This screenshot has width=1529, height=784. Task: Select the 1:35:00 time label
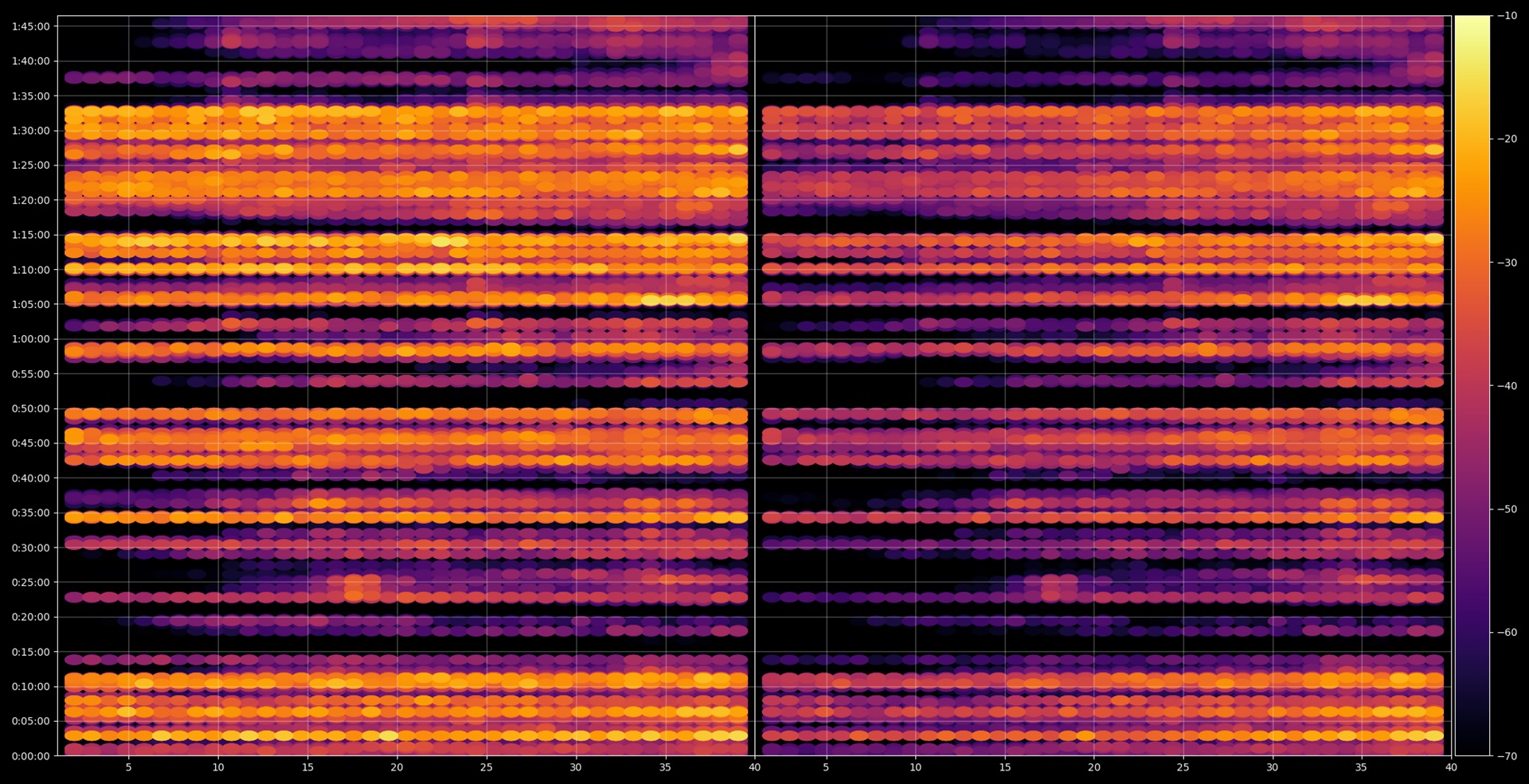coord(30,96)
